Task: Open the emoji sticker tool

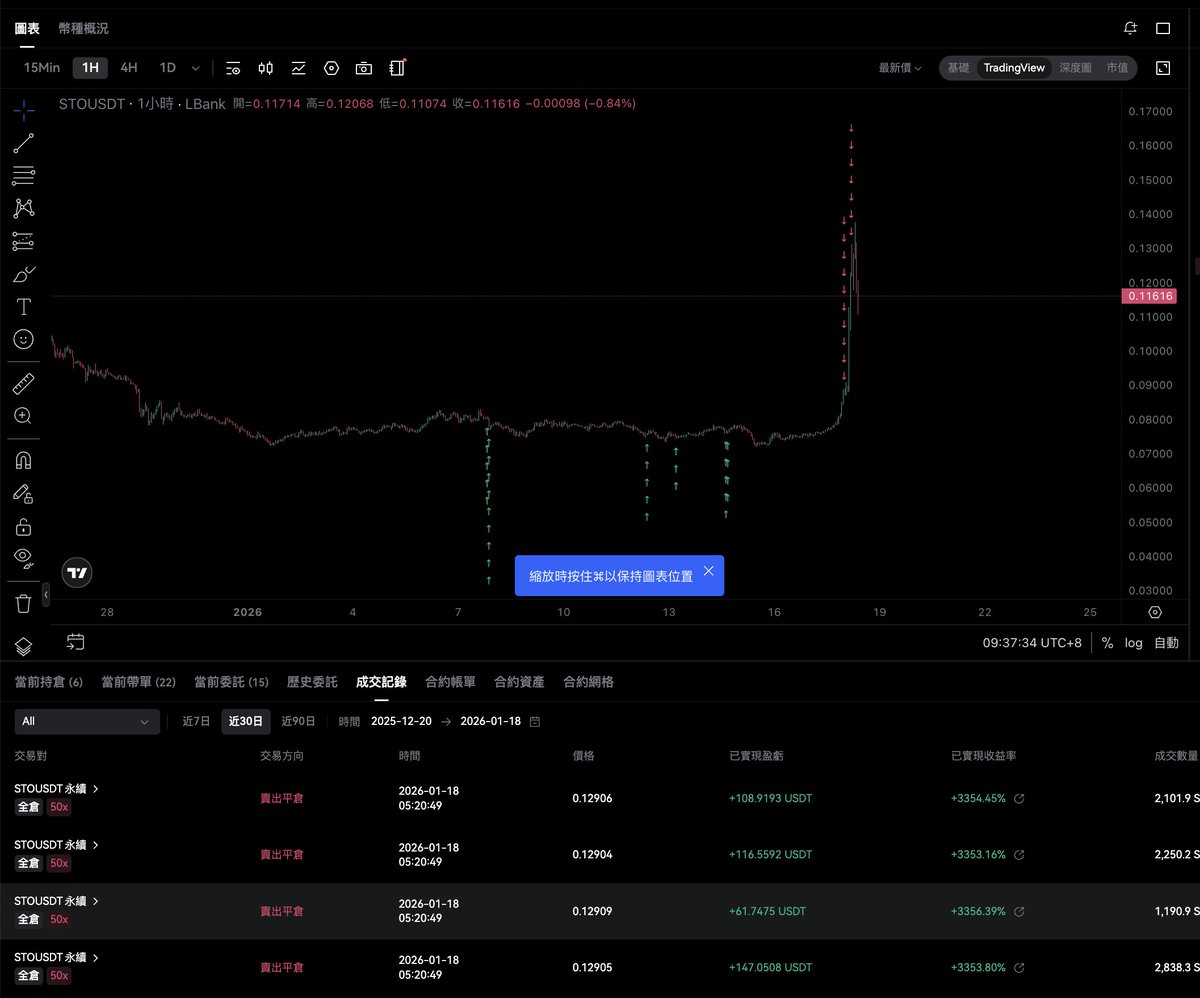Action: point(23,339)
